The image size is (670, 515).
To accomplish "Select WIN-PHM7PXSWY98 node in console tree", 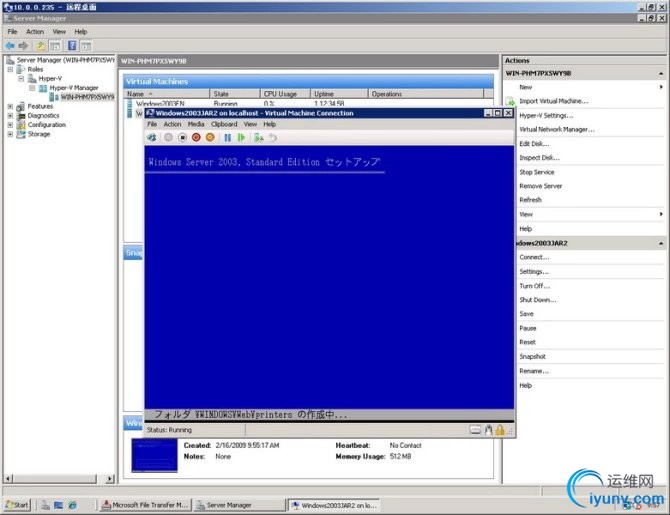I will pyautogui.click(x=87, y=97).
